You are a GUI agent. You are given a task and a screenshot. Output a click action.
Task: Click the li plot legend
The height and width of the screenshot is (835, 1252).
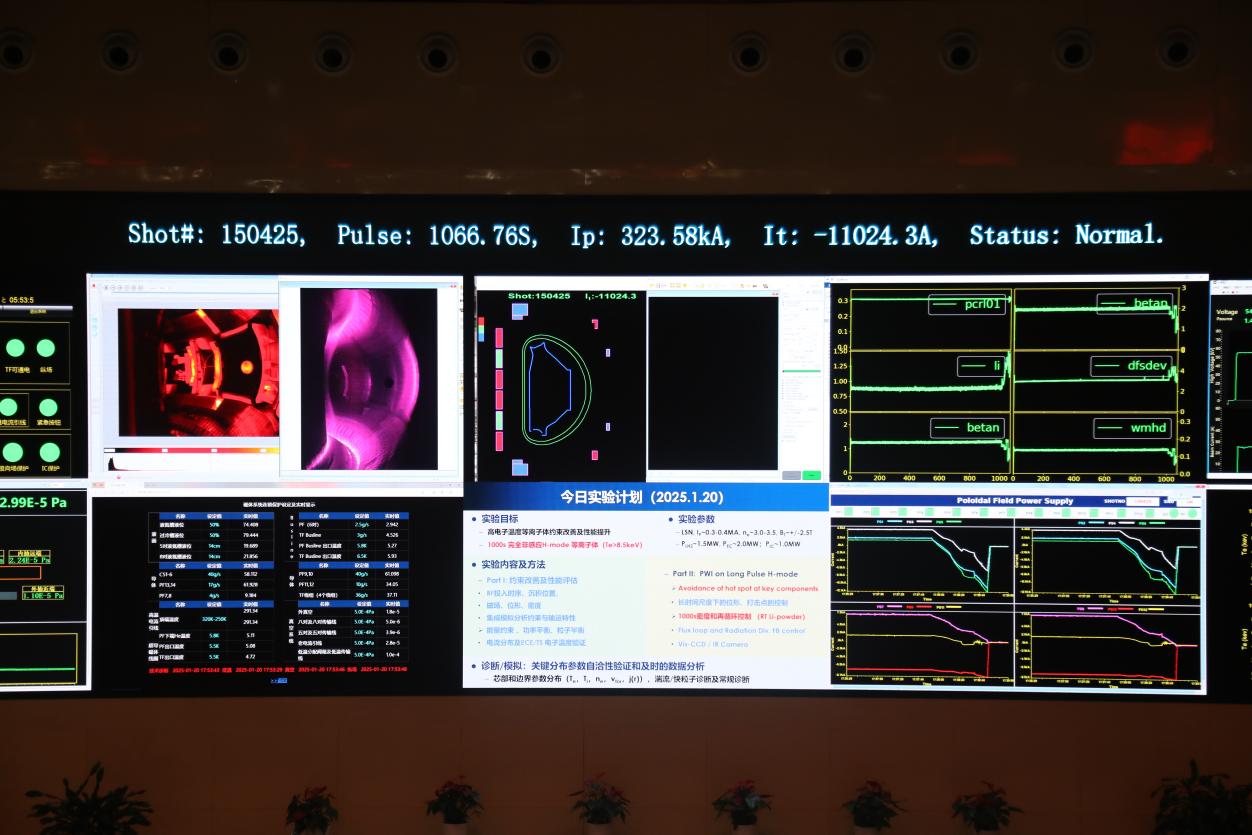[980, 366]
